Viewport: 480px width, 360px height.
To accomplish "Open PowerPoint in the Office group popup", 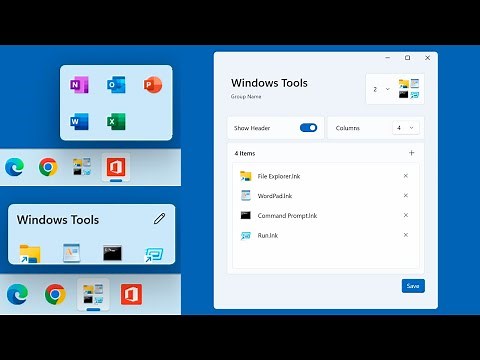I will click(153, 85).
